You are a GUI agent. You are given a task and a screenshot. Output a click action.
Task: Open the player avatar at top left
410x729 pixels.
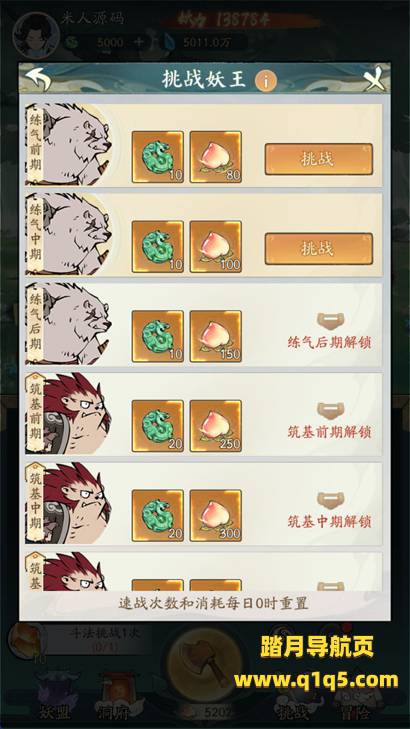point(35,34)
